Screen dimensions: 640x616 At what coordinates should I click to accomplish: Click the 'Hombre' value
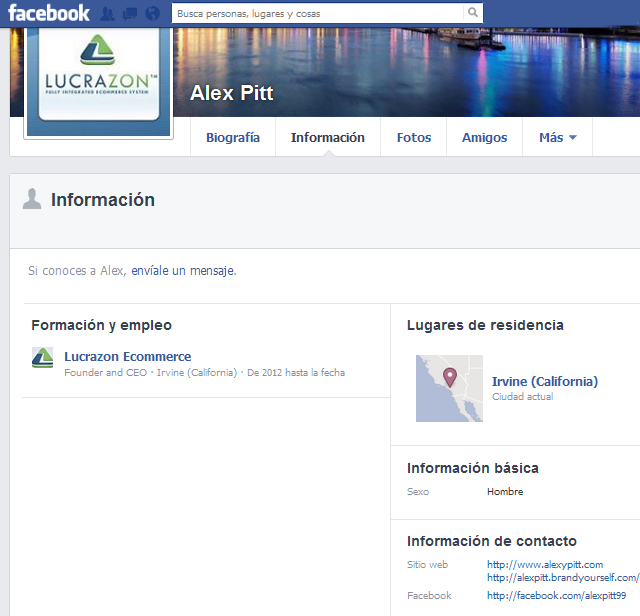pos(505,491)
